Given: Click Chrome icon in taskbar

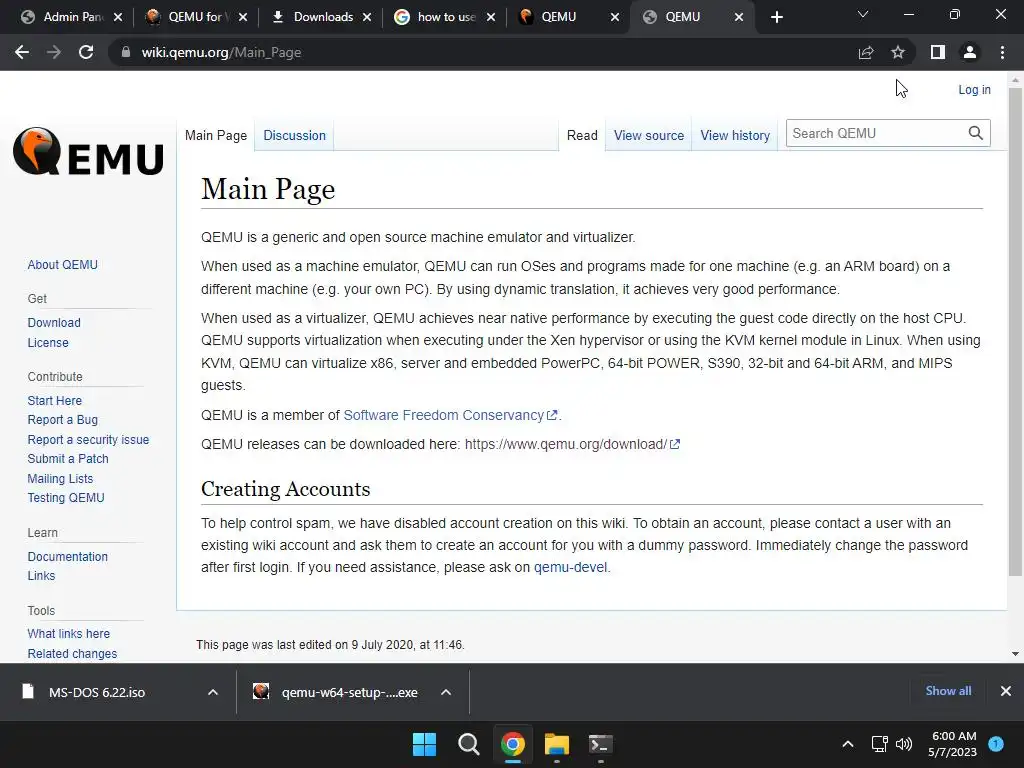Looking at the screenshot, I should click(x=513, y=744).
